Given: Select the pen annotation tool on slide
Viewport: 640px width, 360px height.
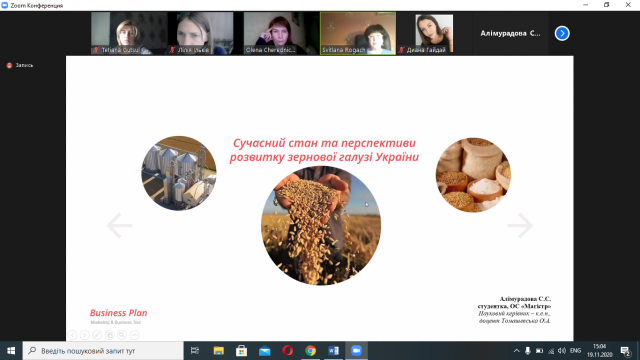Looking at the screenshot, I should click(97, 335).
